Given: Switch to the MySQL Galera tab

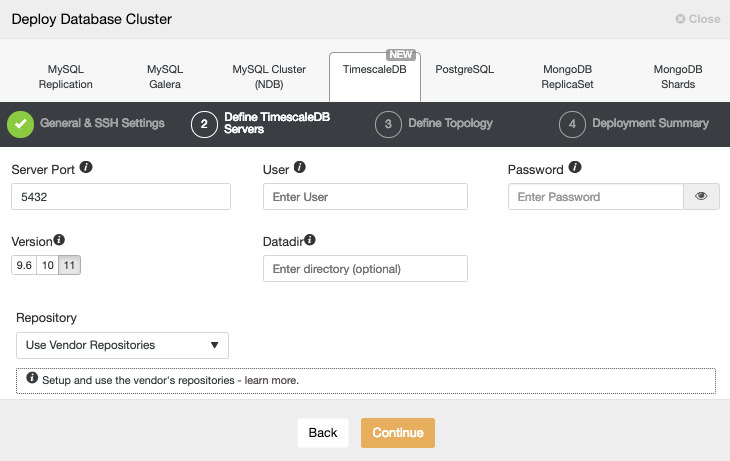Looking at the screenshot, I should (165, 77).
